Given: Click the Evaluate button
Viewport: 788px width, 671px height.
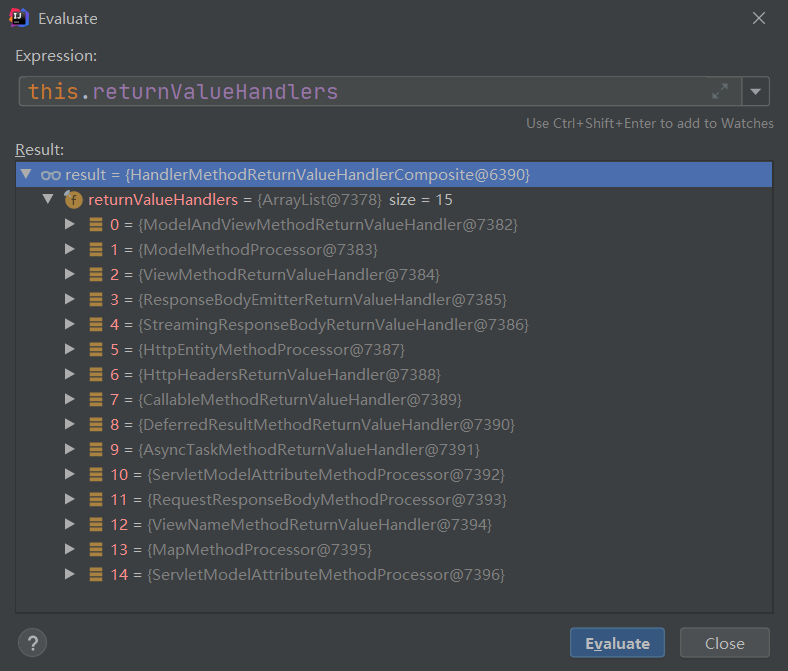Looking at the screenshot, I should (x=617, y=643).
